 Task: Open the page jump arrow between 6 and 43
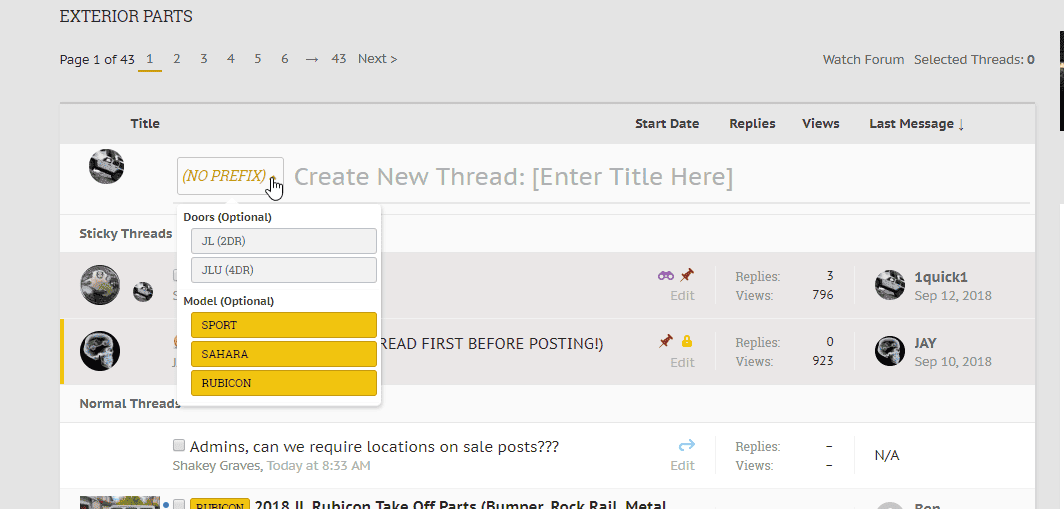click(311, 60)
